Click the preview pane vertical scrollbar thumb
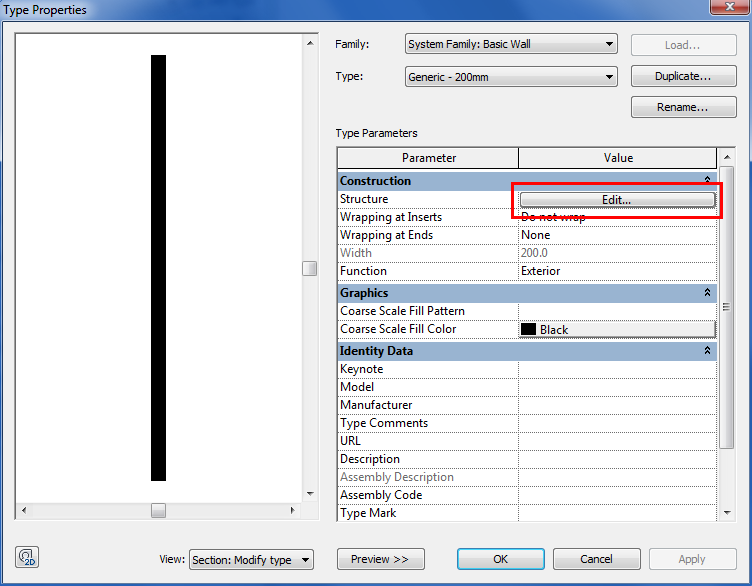This screenshot has width=752, height=586. click(310, 269)
